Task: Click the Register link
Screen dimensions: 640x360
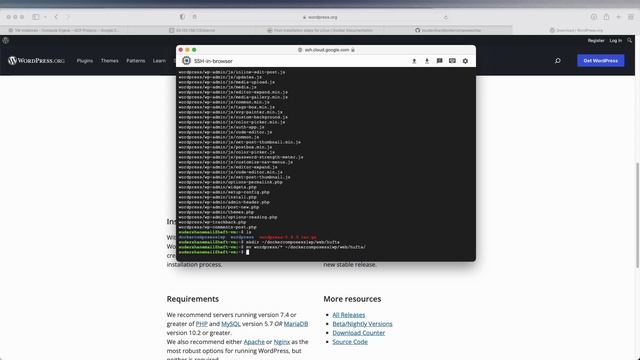Action: pyautogui.click(x=596, y=40)
